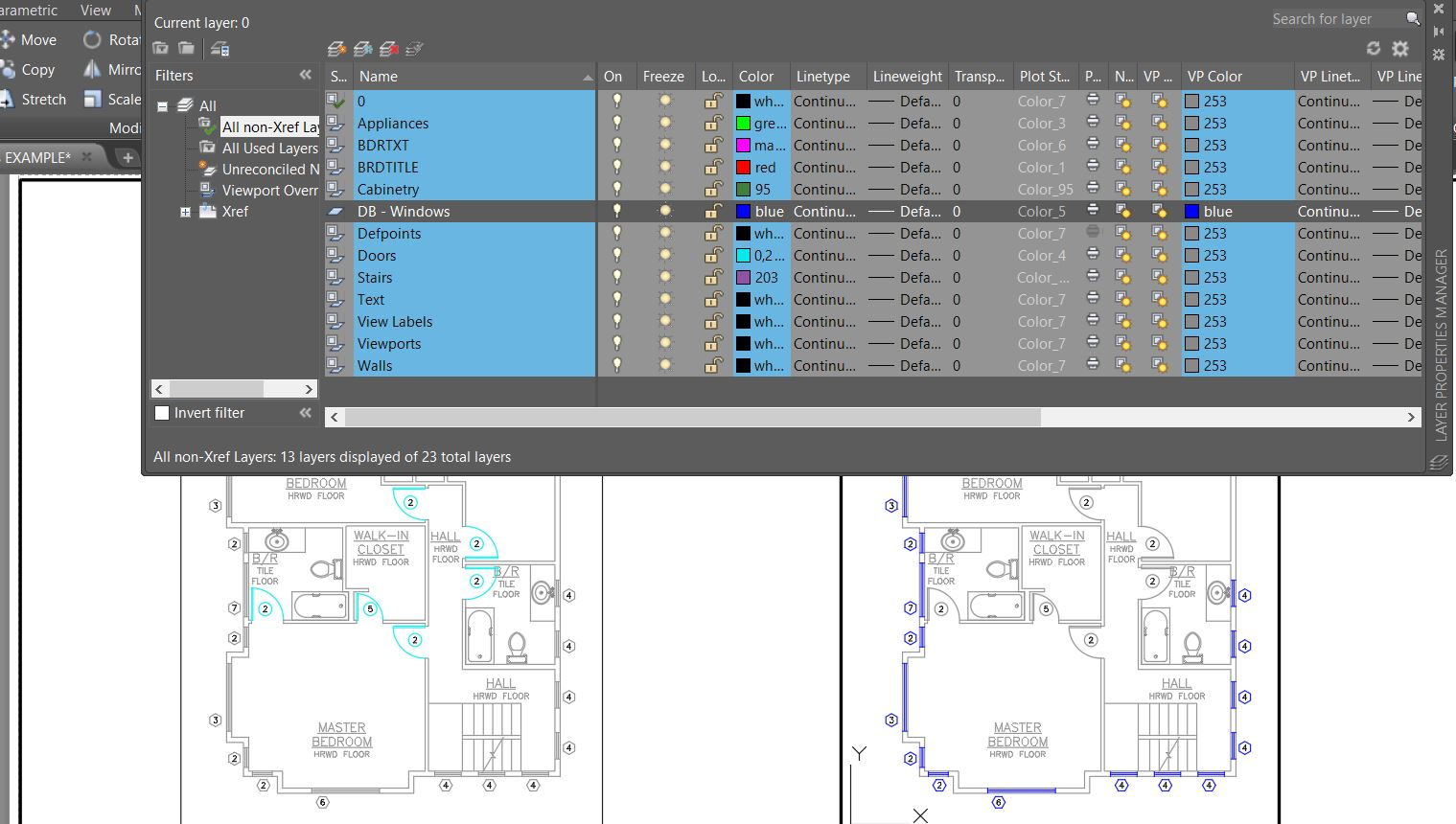1456x824 pixels.
Task: Select the All Used Layers filter
Action: point(269,149)
